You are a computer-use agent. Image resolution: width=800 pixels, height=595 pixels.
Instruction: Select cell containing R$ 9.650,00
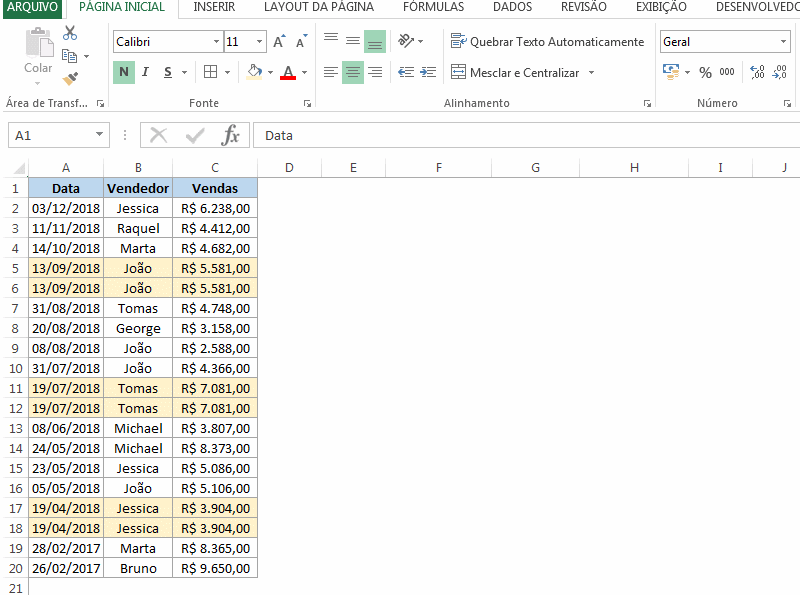tap(215, 568)
